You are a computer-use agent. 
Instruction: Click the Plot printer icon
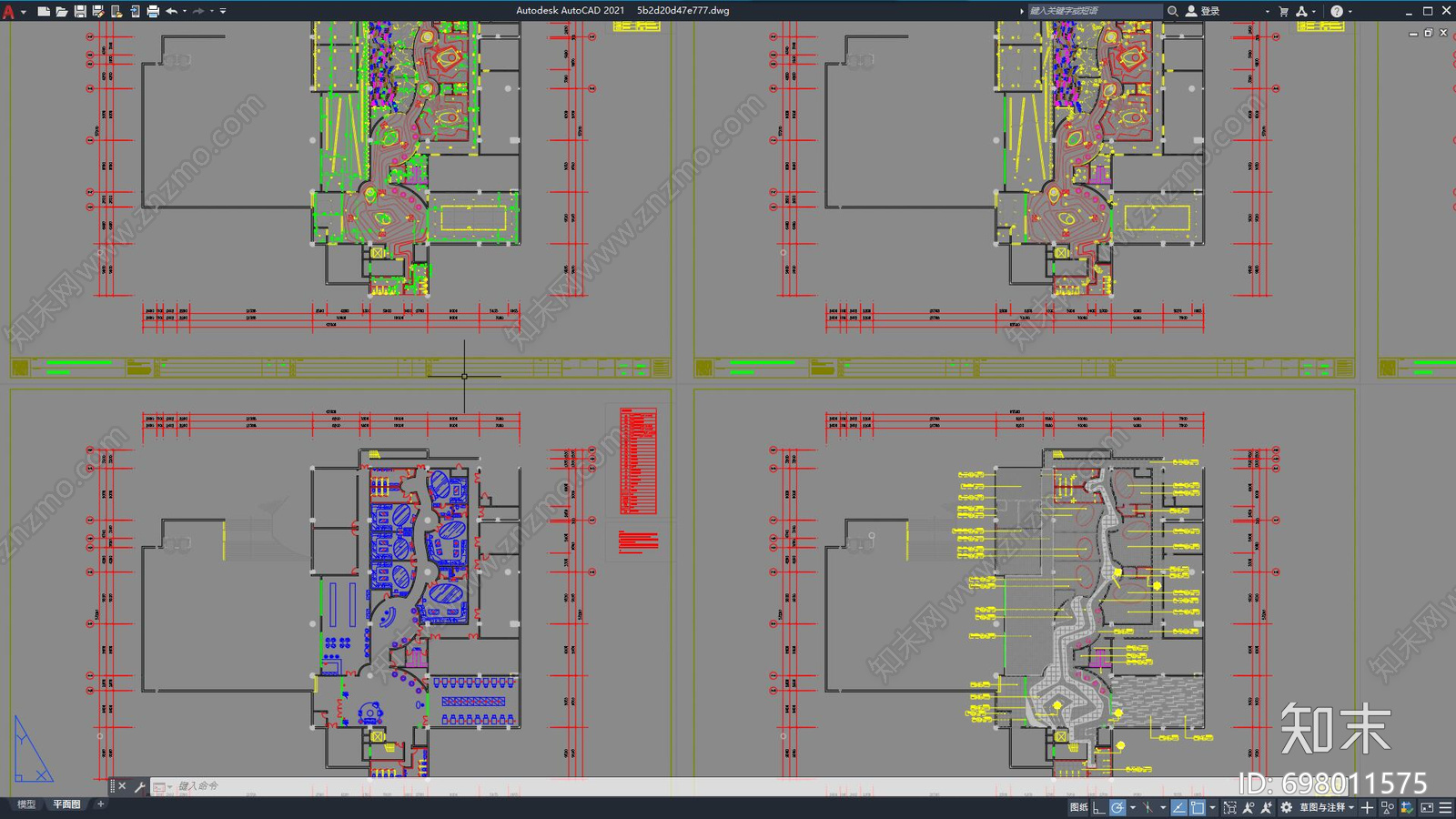coord(153,11)
